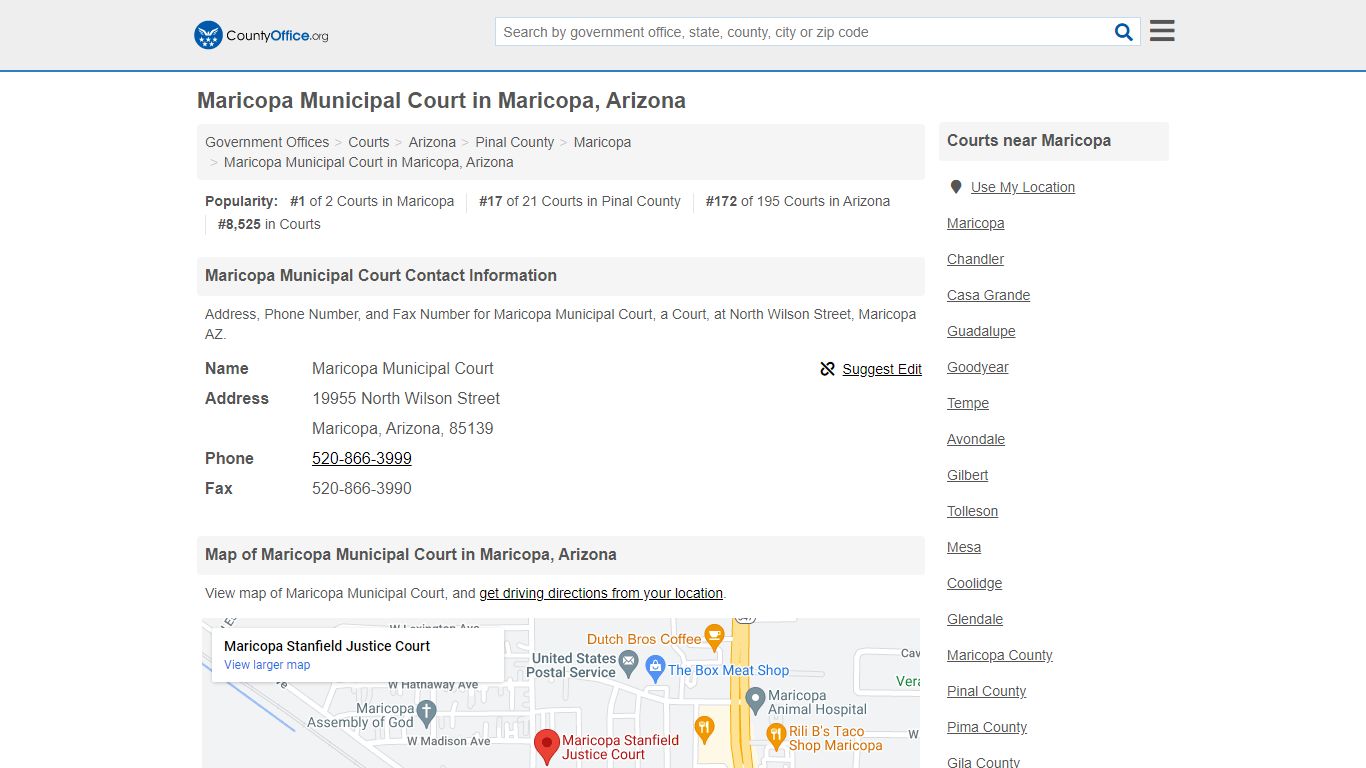
Task: Click Use My Location link
Action: point(1023,187)
